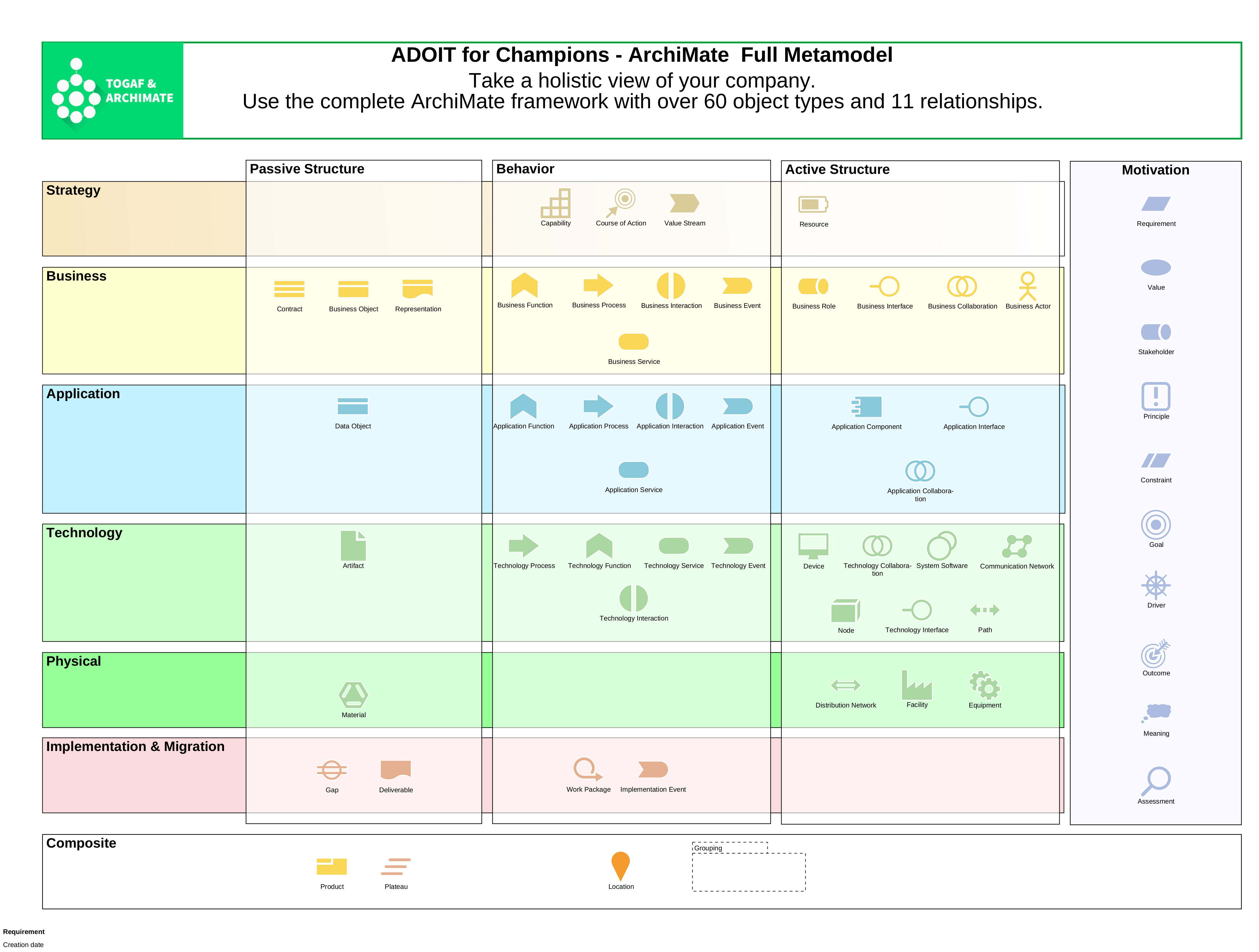Click the Distribution Network icon
1259x952 pixels.
(846, 685)
